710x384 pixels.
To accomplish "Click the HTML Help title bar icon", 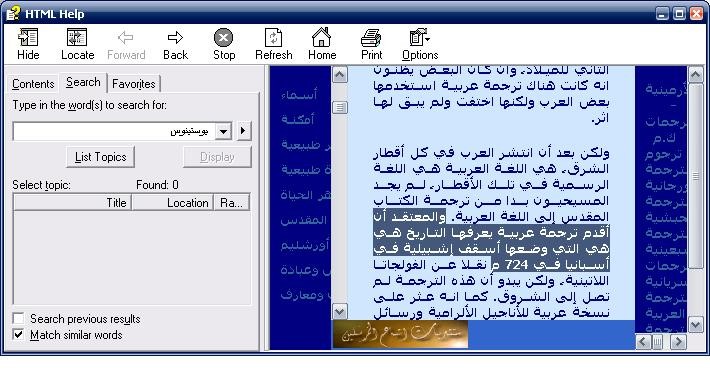I will (14, 14).
